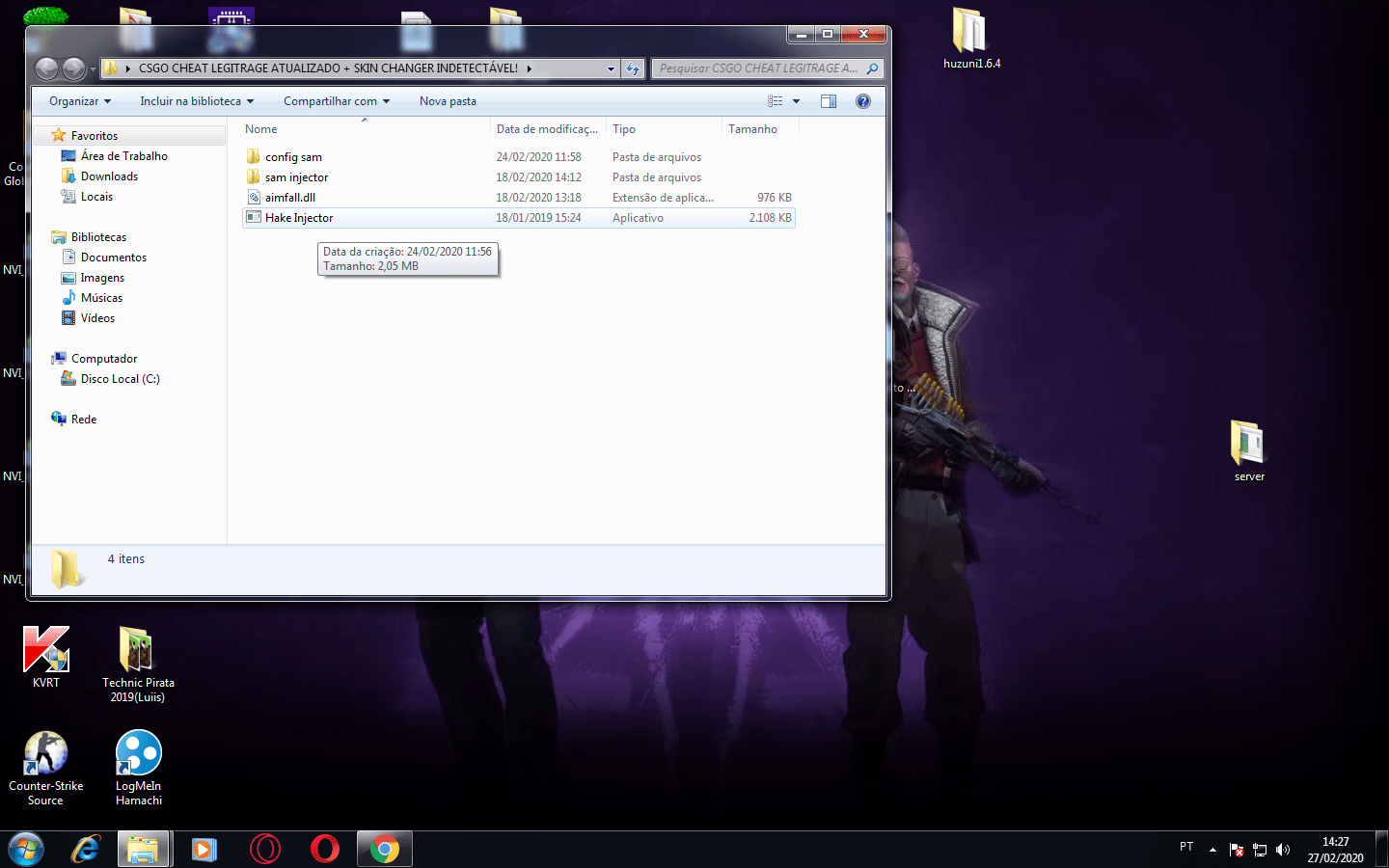
Task: Sort files by the Tamanho column
Action: pyautogui.click(x=760, y=129)
